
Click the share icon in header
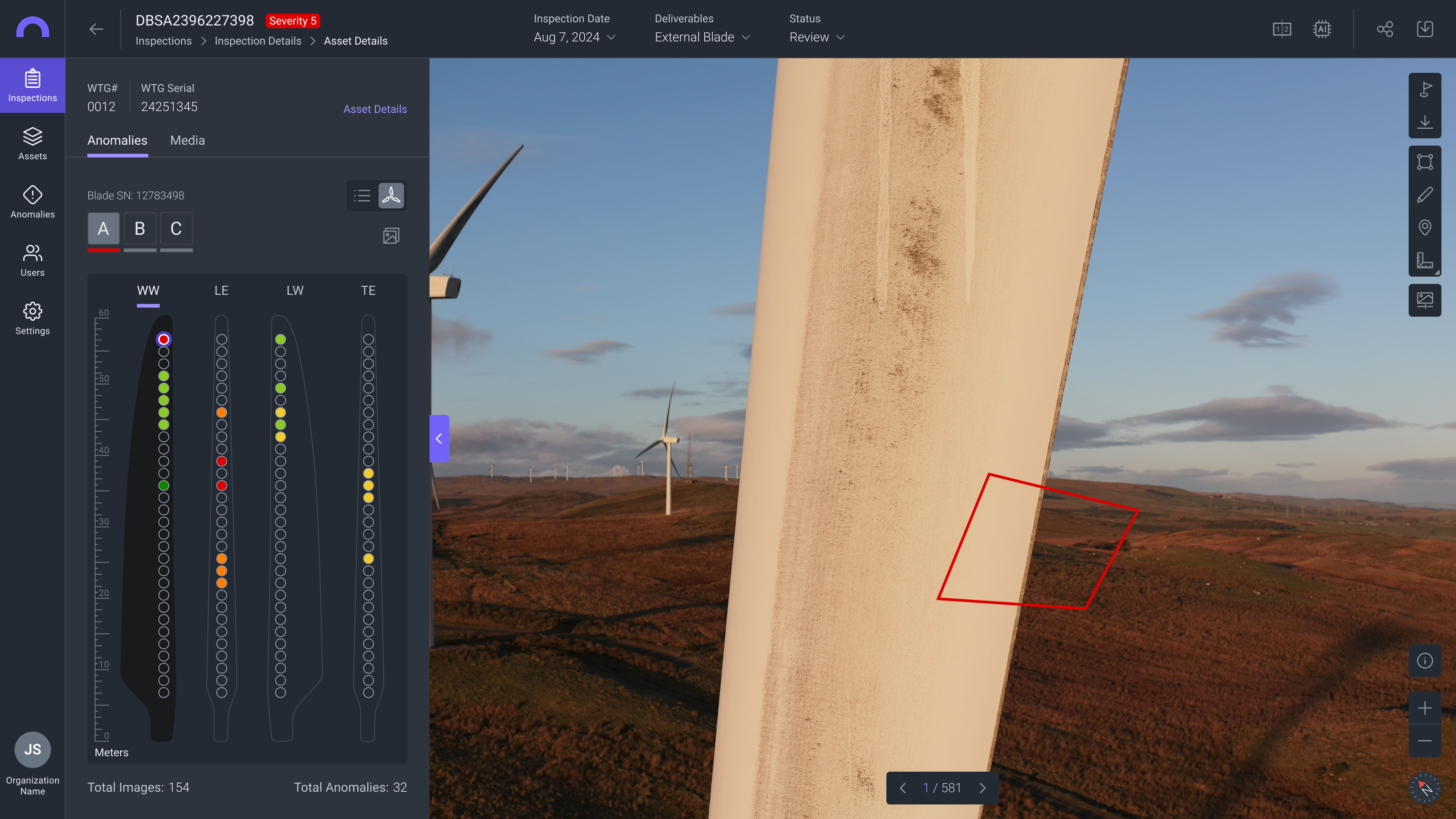1385,29
